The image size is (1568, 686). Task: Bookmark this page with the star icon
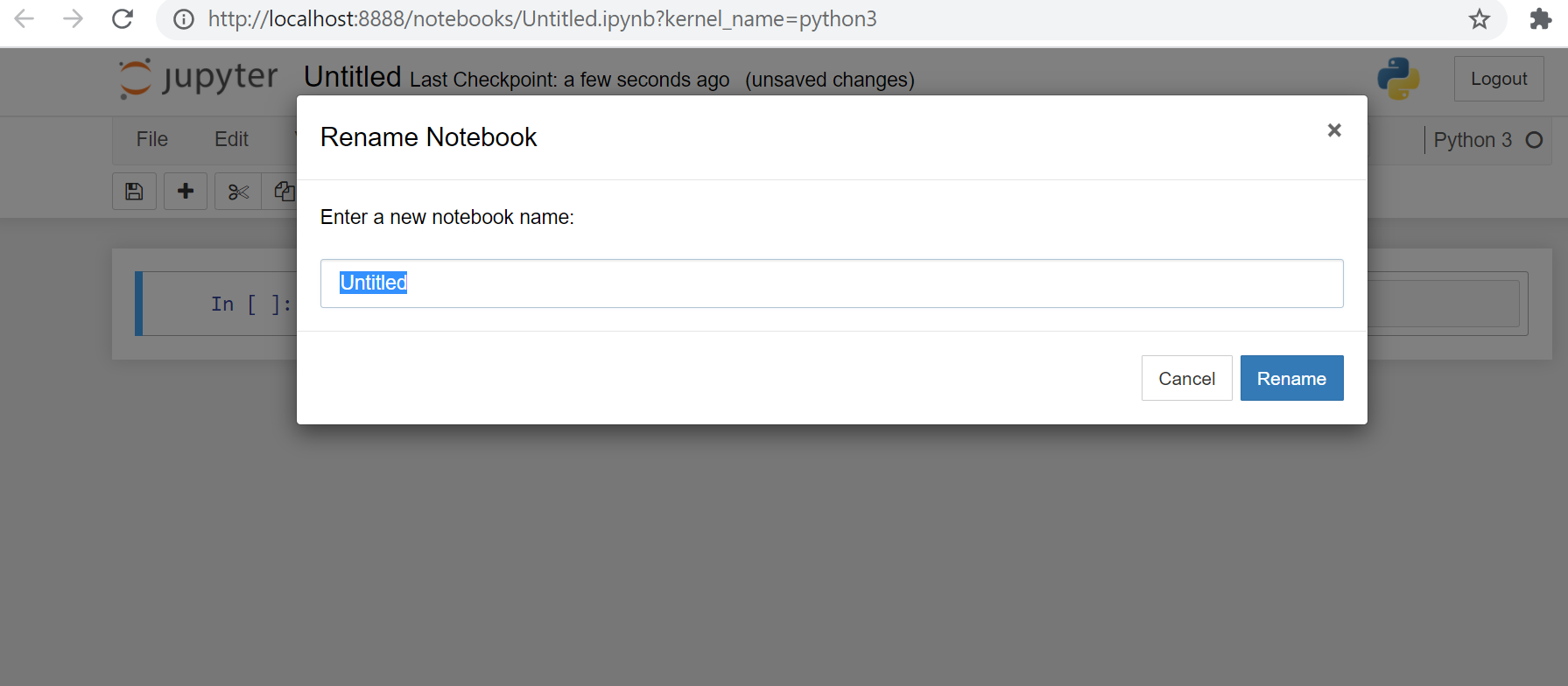click(1480, 19)
